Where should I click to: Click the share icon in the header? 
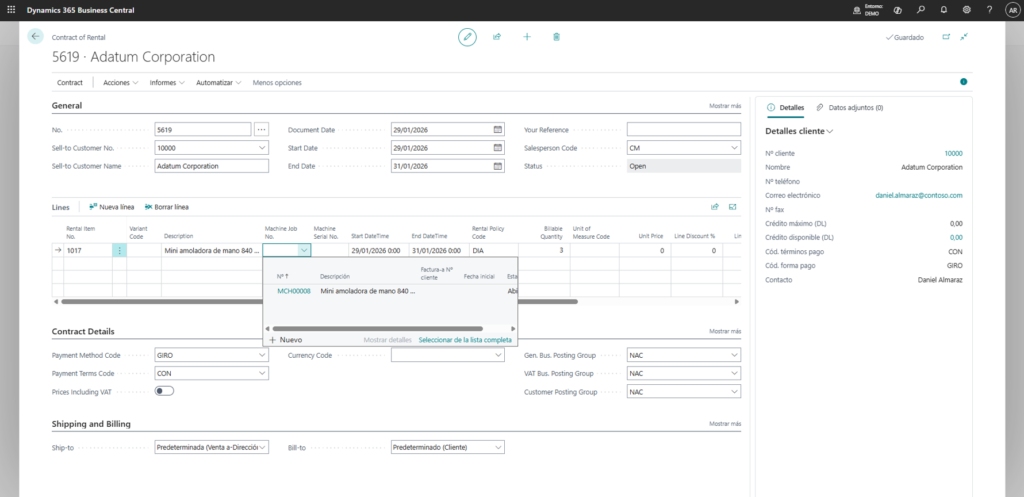click(x=497, y=37)
